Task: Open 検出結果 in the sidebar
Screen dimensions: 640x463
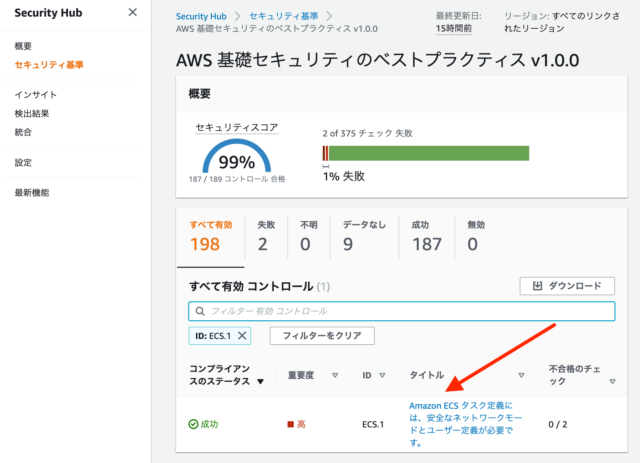Action: (32, 114)
